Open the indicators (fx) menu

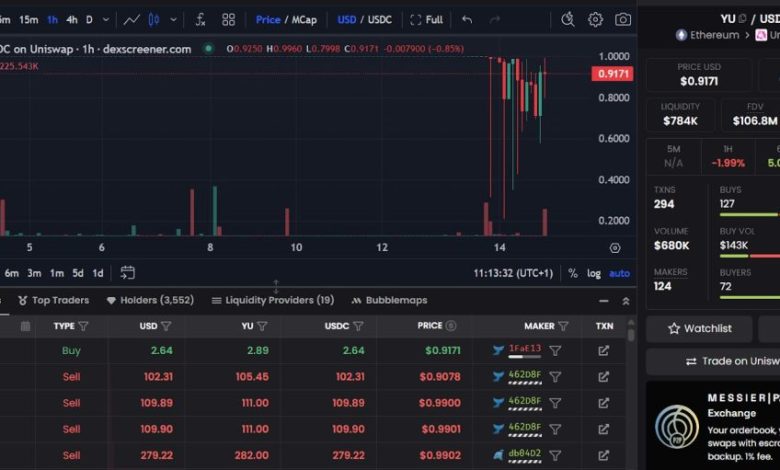tap(201, 19)
